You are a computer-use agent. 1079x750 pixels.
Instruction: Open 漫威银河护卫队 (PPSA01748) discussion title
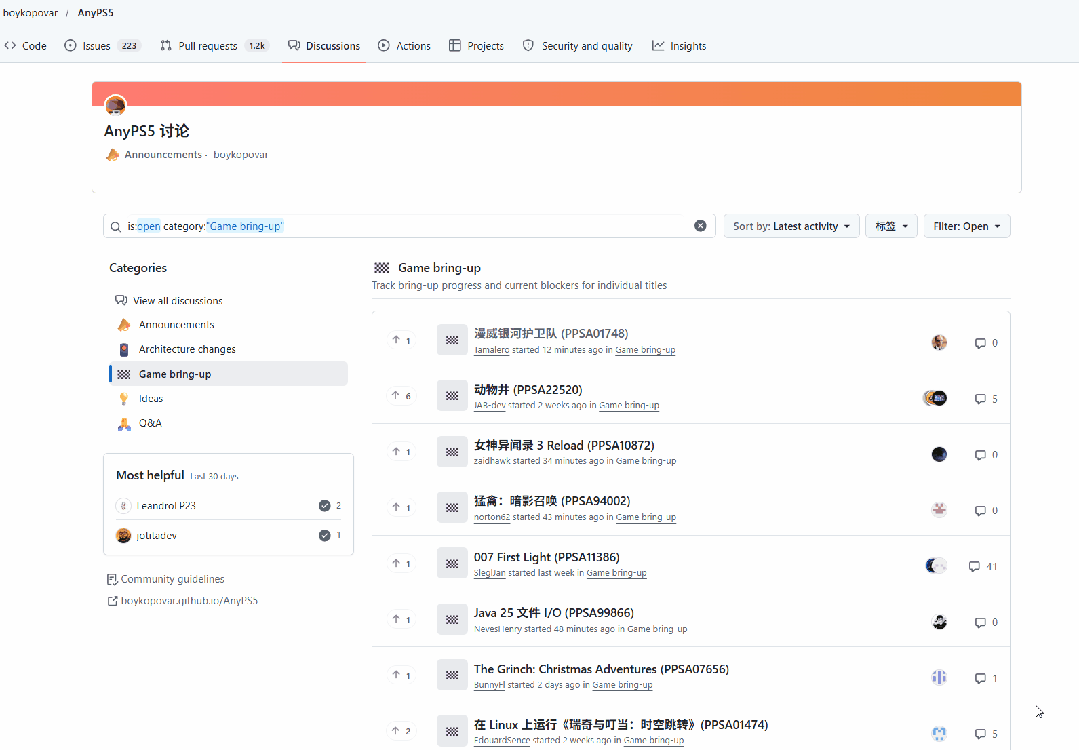tap(551, 334)
